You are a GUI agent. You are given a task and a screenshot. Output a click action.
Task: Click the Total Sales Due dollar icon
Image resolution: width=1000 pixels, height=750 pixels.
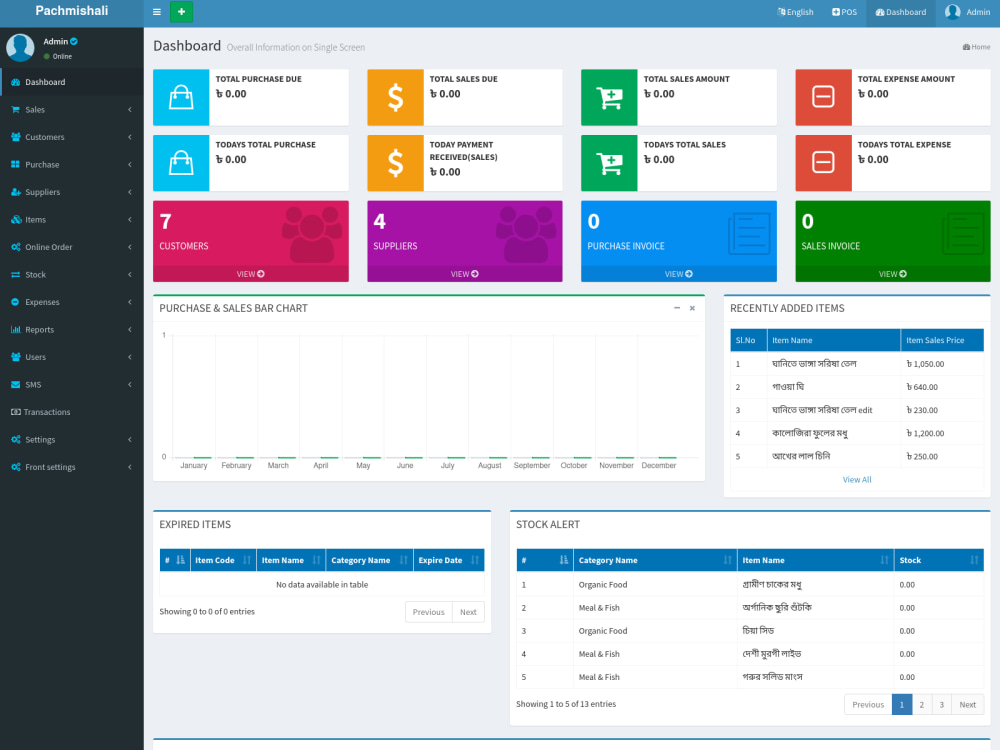point(395,97)
